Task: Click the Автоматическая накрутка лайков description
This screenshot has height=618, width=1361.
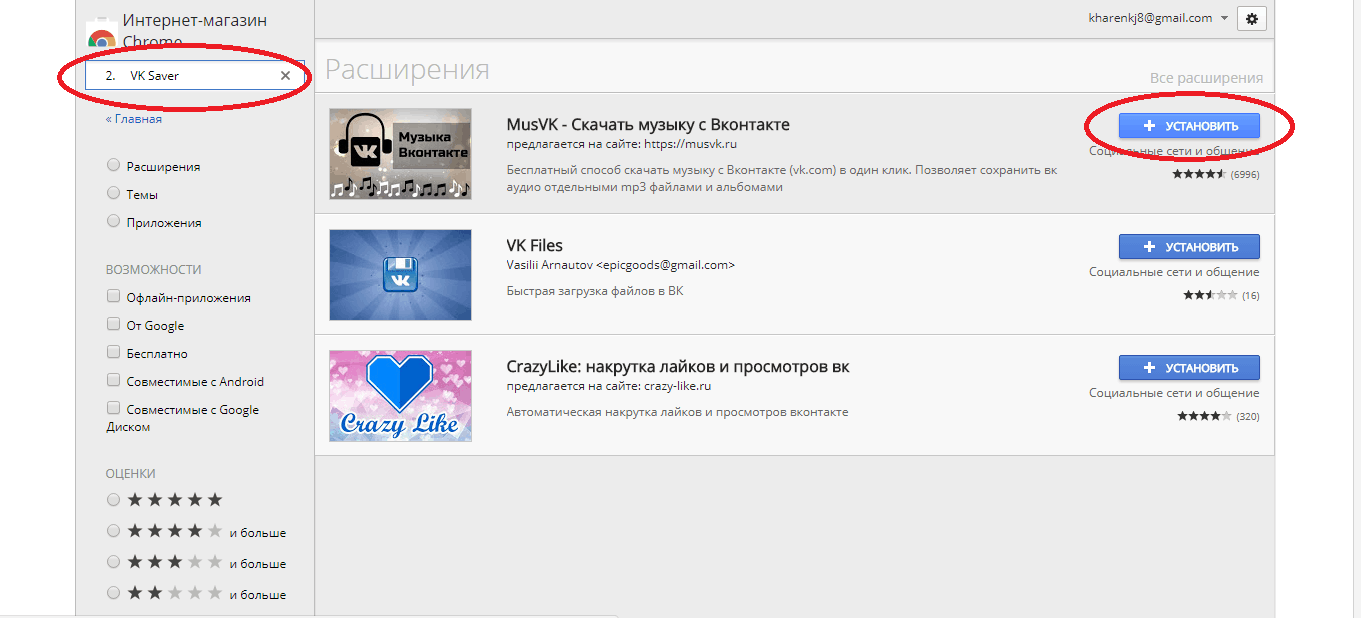Action: pyautogui.click(x=677, y=412)
